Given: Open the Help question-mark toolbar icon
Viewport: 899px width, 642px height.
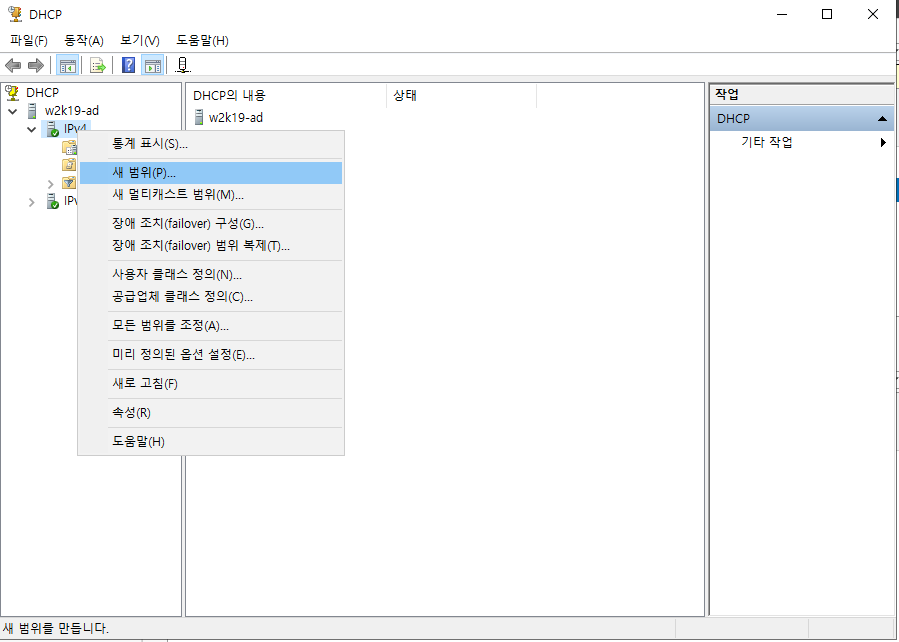Looking at the screenshot, I should click(x=129, y=65).
